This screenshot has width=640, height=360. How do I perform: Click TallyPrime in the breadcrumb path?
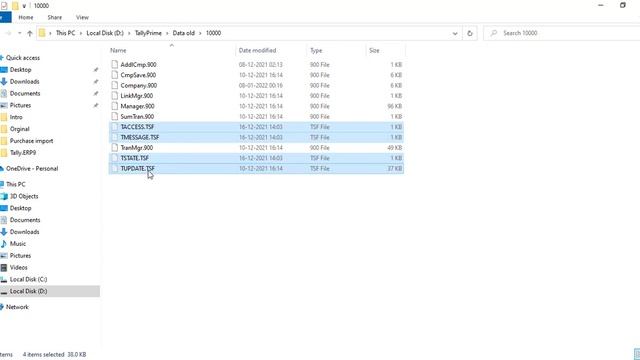pyautogui.click(x=148, y=33)
